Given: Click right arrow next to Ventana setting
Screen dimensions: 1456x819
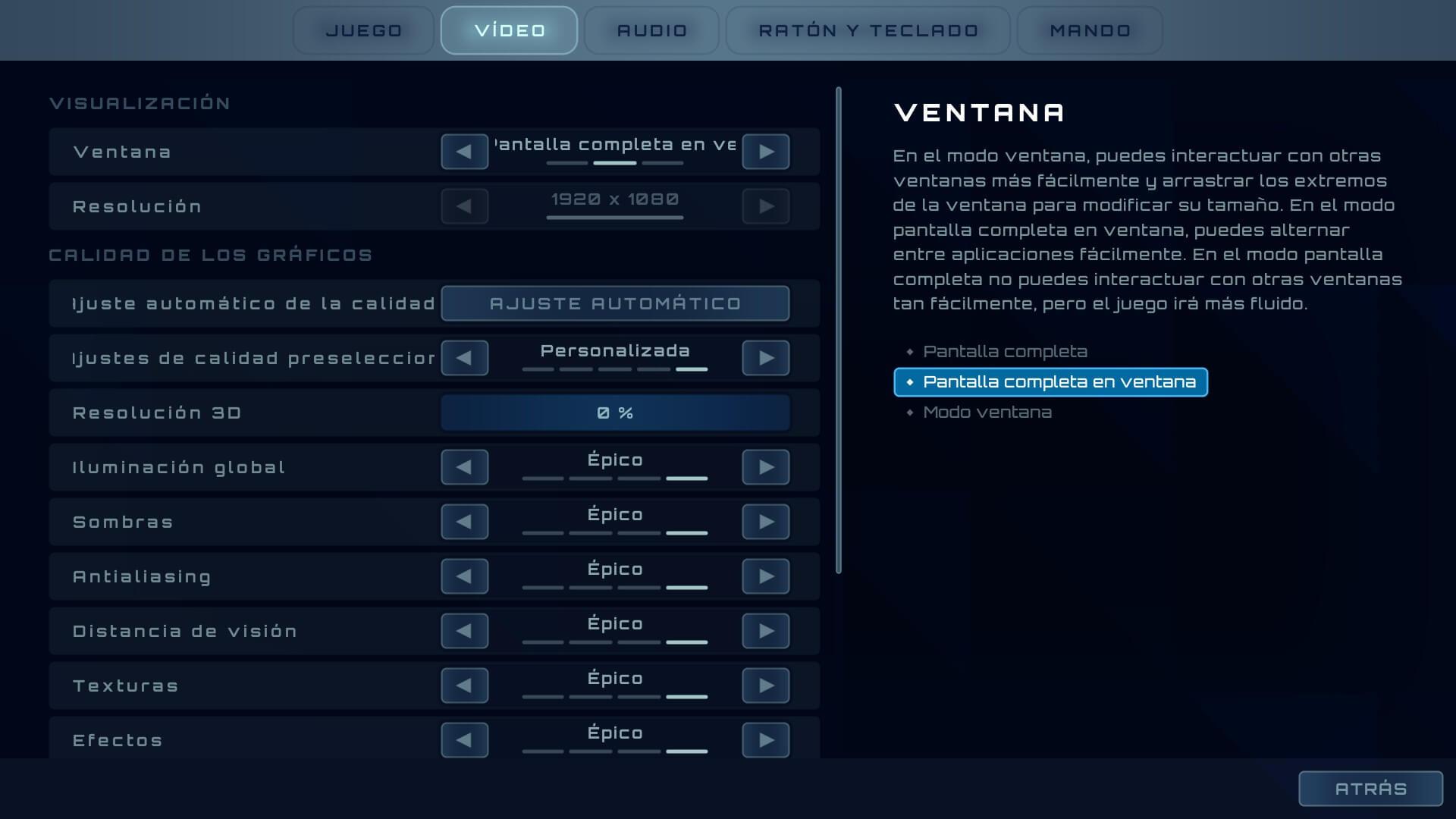Looking at the screenshot, I should pyautogui.click(x=765, y=152).
